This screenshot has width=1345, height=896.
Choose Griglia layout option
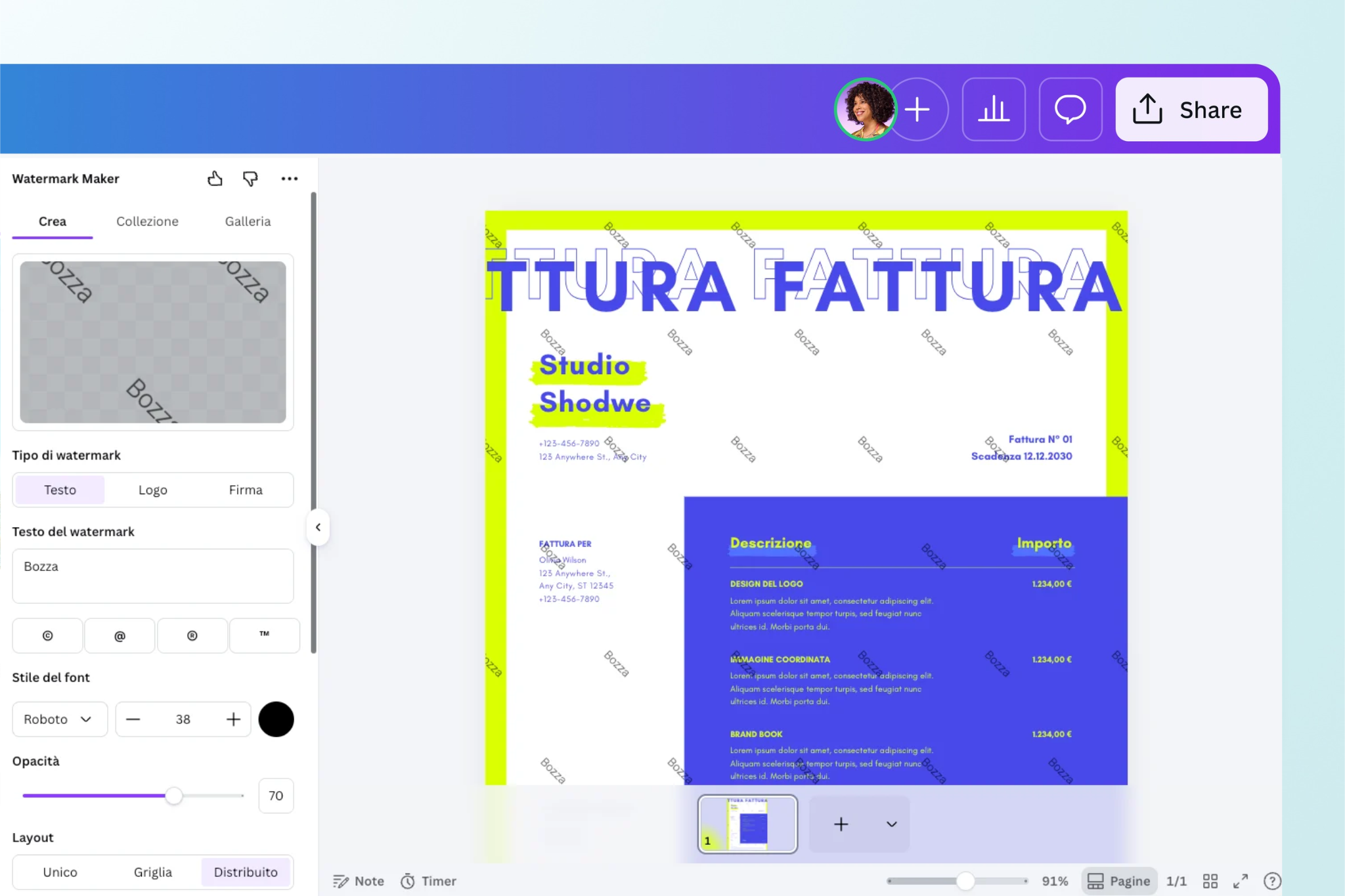coord(153,872)
